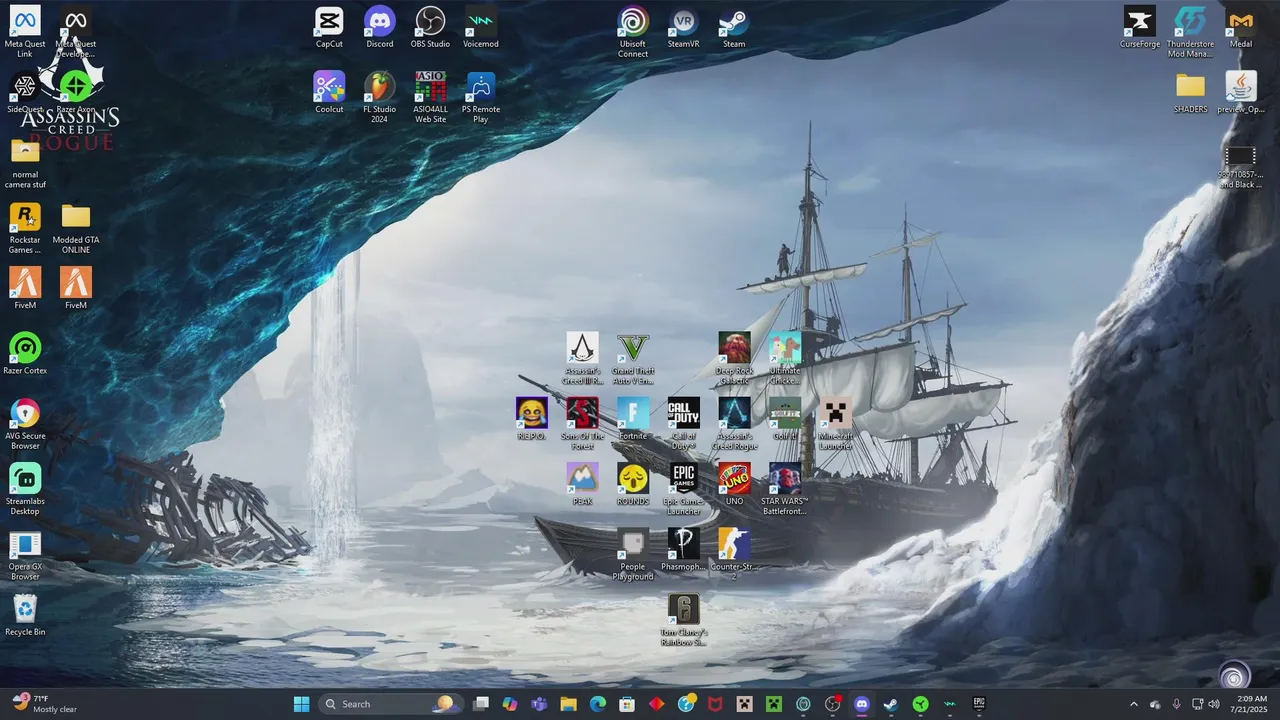This screenshot has width=1280, height=720.
Task: Select the Steam desktop shortcut
Action: (x=734, y=28)
